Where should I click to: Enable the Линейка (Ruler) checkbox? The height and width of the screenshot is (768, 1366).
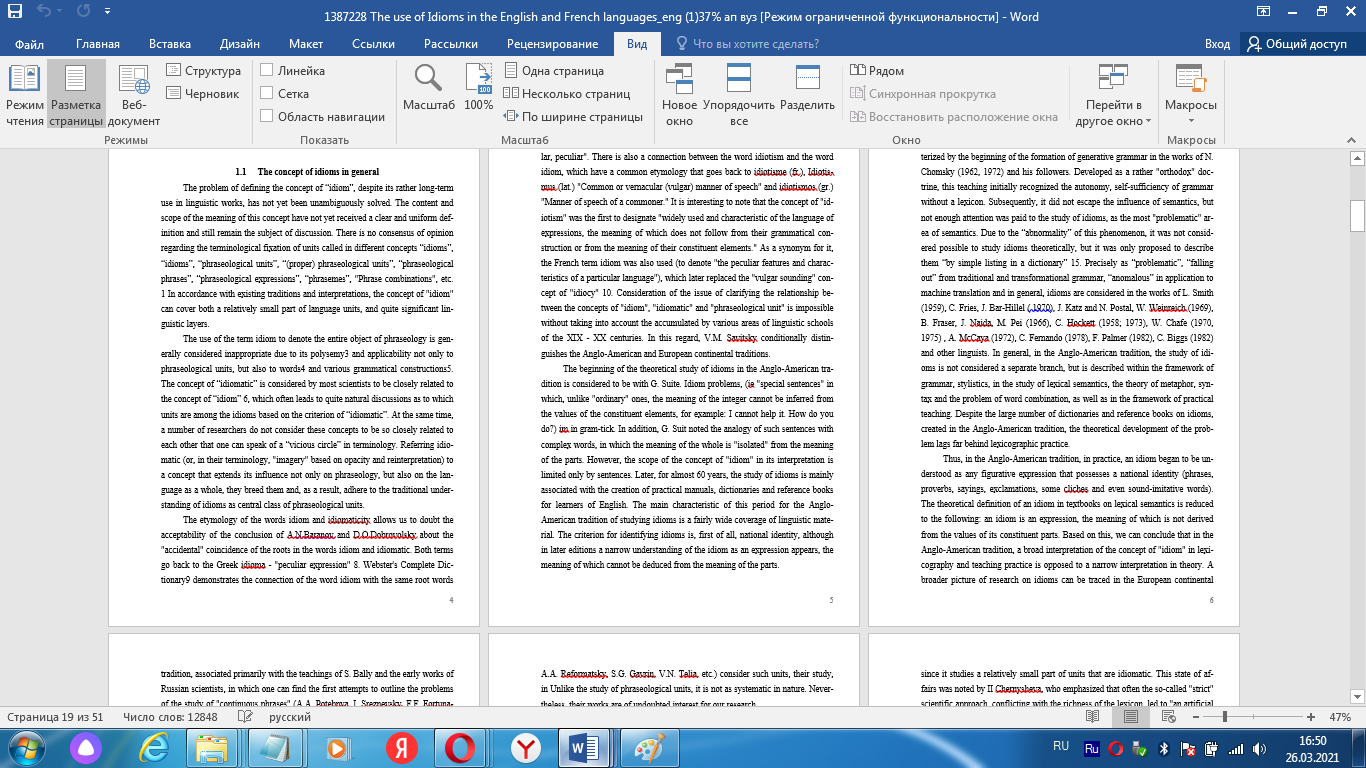pos(267,71)
